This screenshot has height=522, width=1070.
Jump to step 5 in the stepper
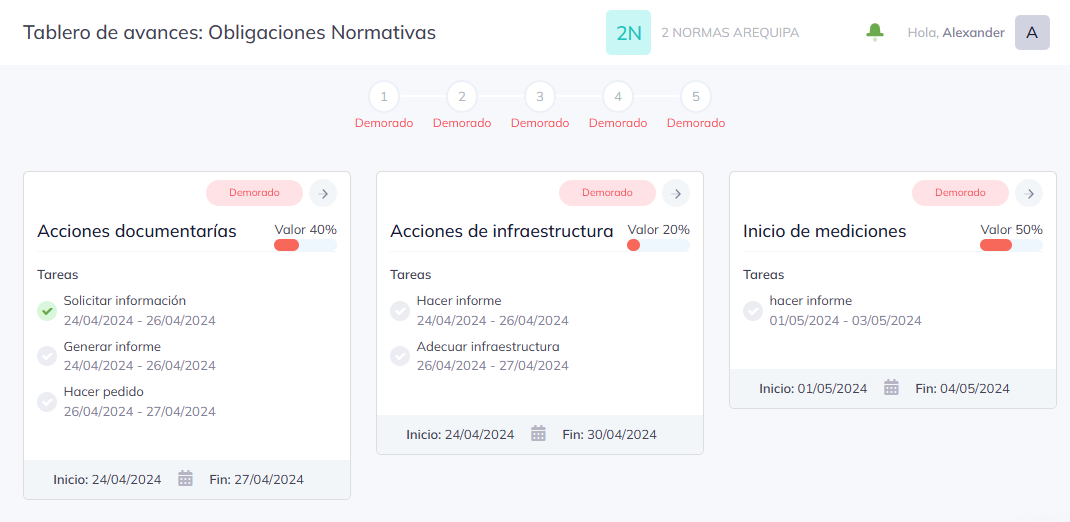[696, 97]
